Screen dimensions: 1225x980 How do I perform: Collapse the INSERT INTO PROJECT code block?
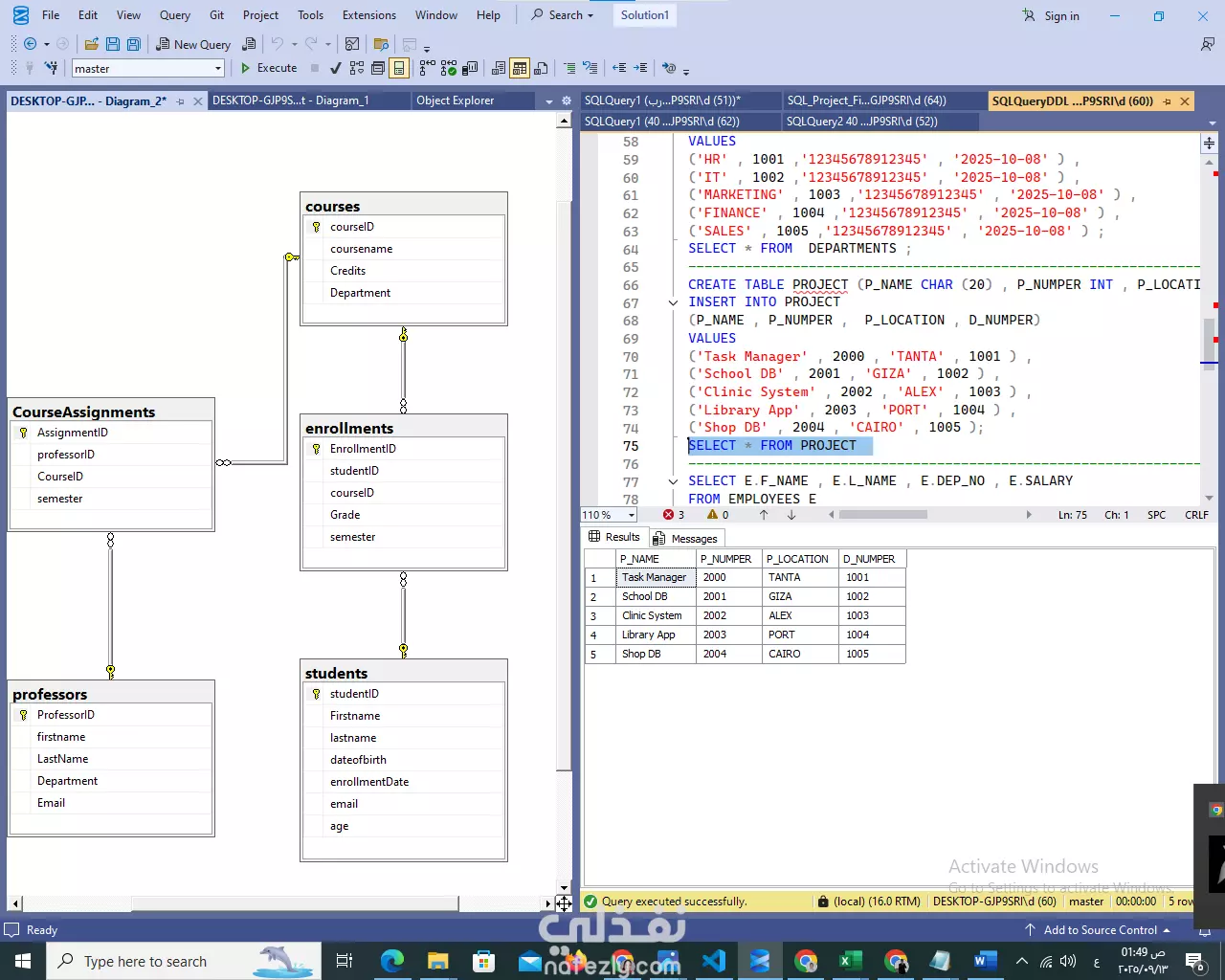[x=673, y=302]
